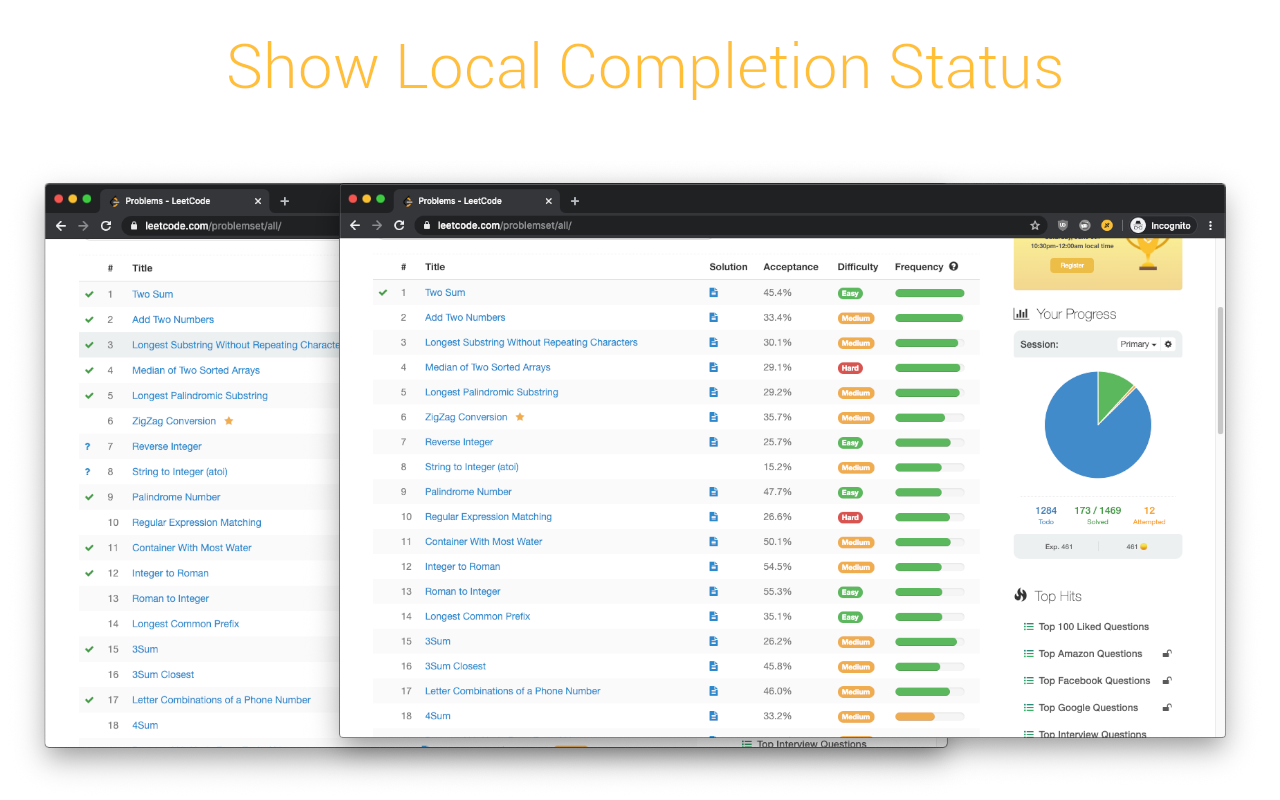Click the uBlock shield extension icon
Image resolution: width=1280 pixels, height=800 pixels.
[x=1063, y=226]
